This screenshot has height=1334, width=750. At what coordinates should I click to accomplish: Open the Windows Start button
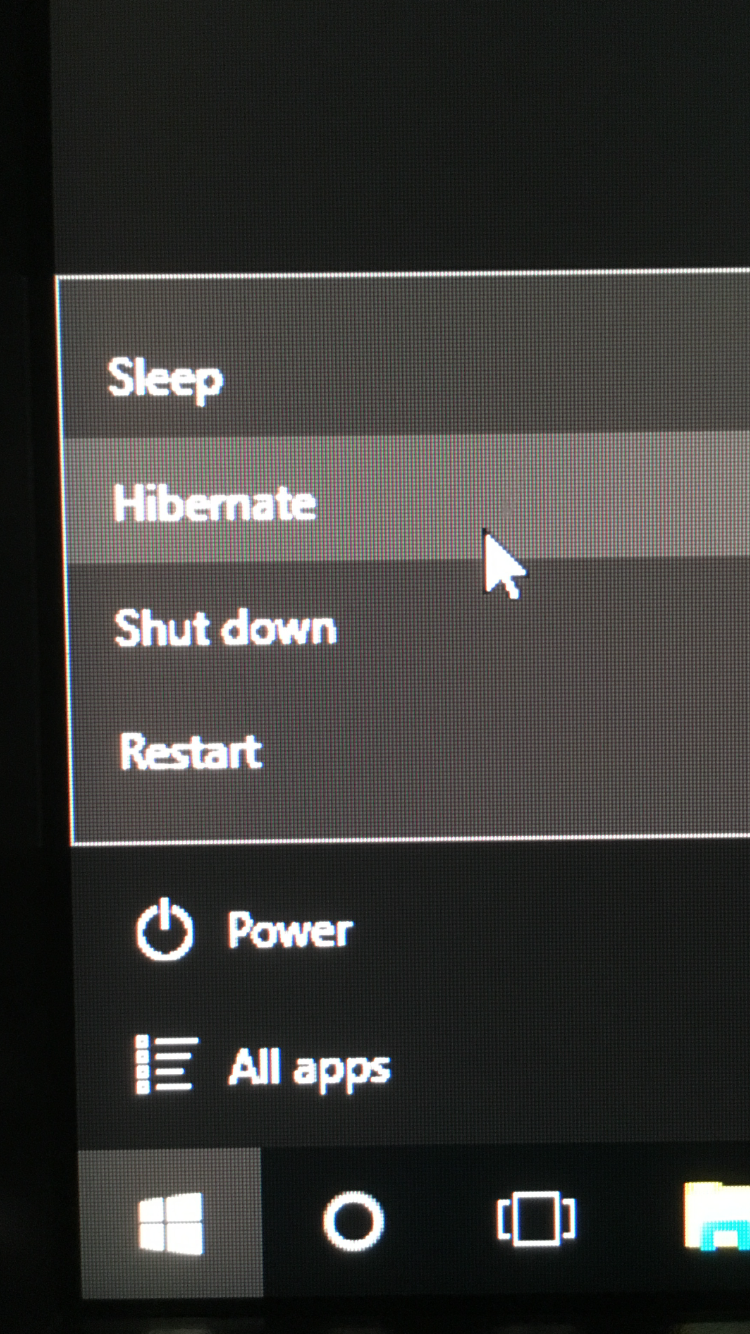click(x=171, y=1222)
